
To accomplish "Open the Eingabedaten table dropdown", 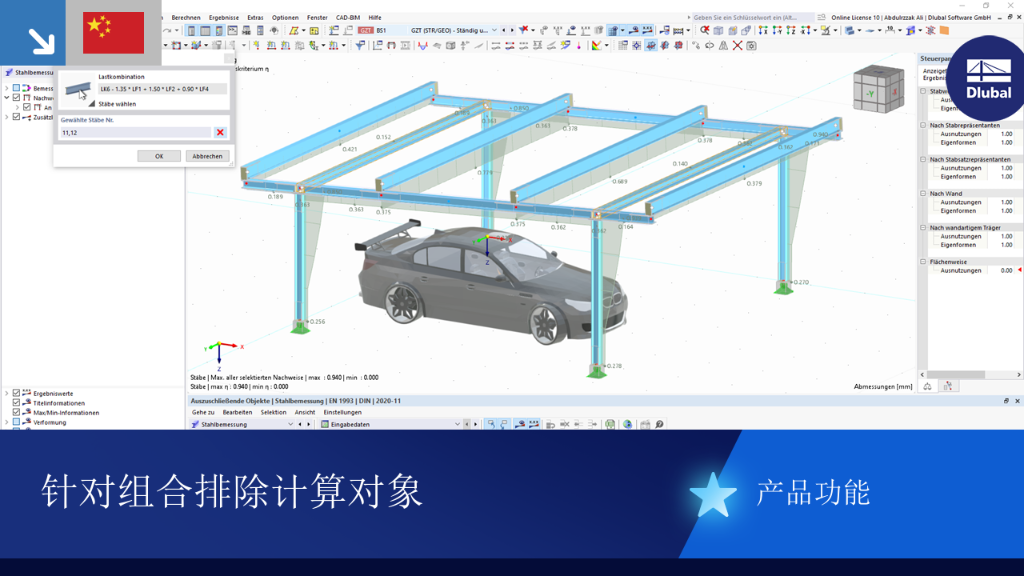I will (x=457, y=424).
